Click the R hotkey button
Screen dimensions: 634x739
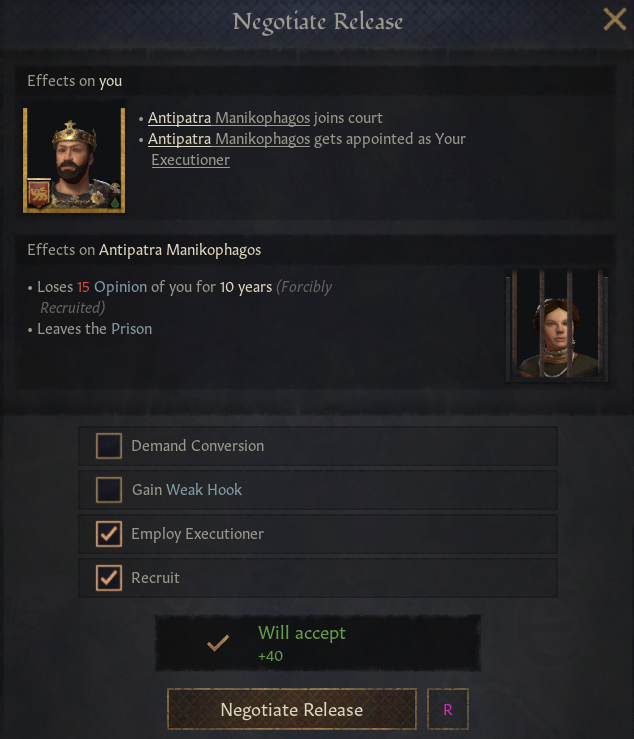click(x=448, y=709)
